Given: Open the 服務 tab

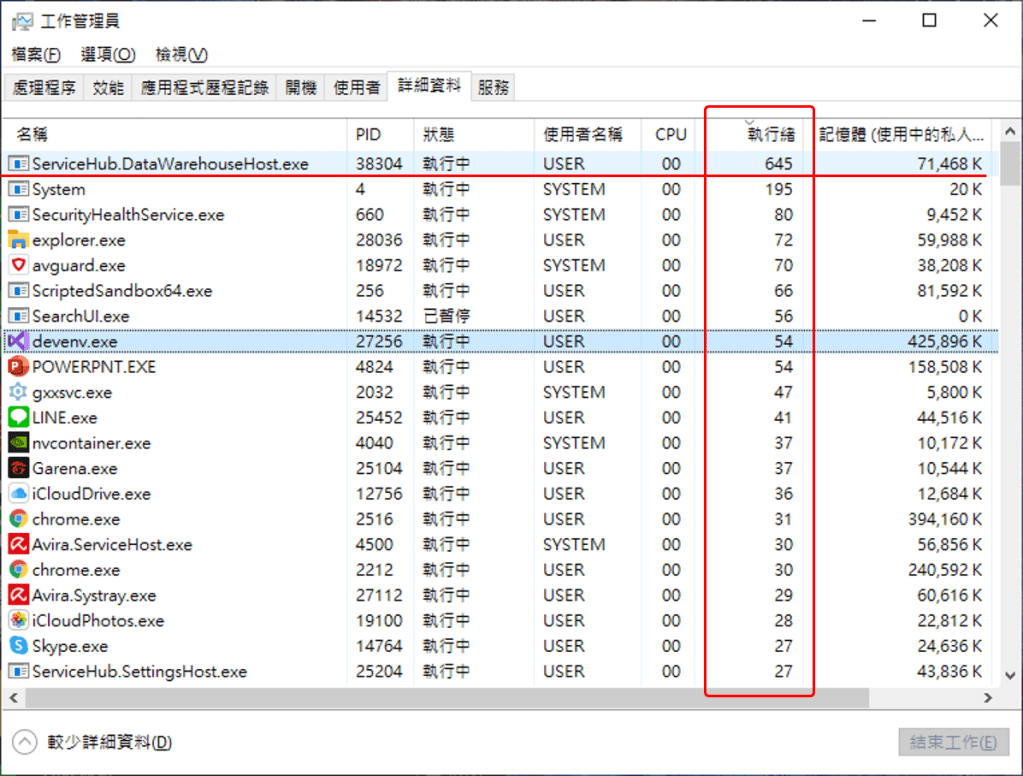Looking at the screenshot, I should (493, 88).
